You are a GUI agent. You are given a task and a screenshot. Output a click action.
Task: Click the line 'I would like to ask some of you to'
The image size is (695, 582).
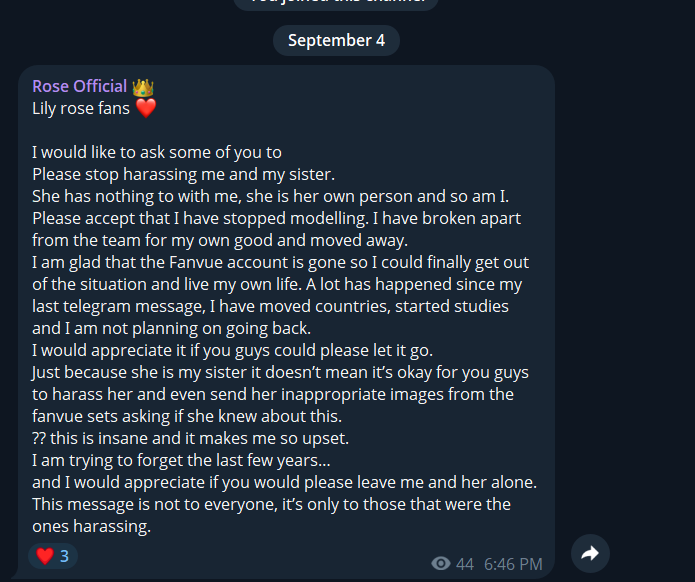click(157, 152)
